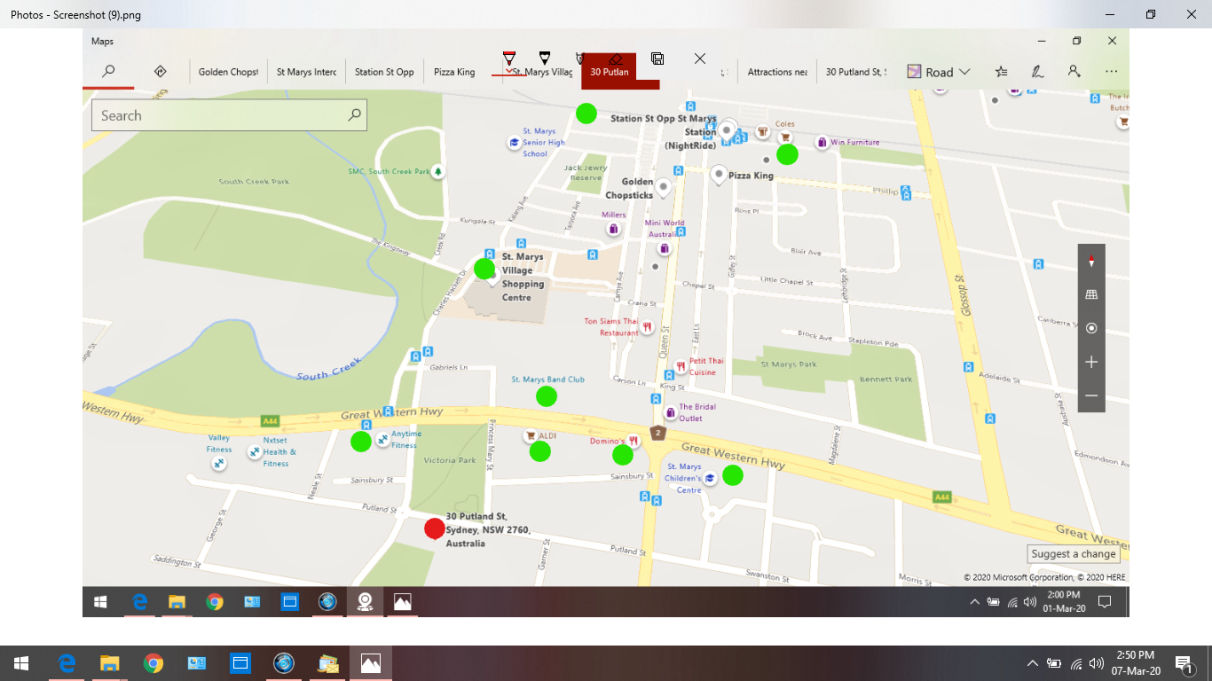Switch to the Pizza King tab
This screenshot has height=681, width=1212.
tap(454, 72)
